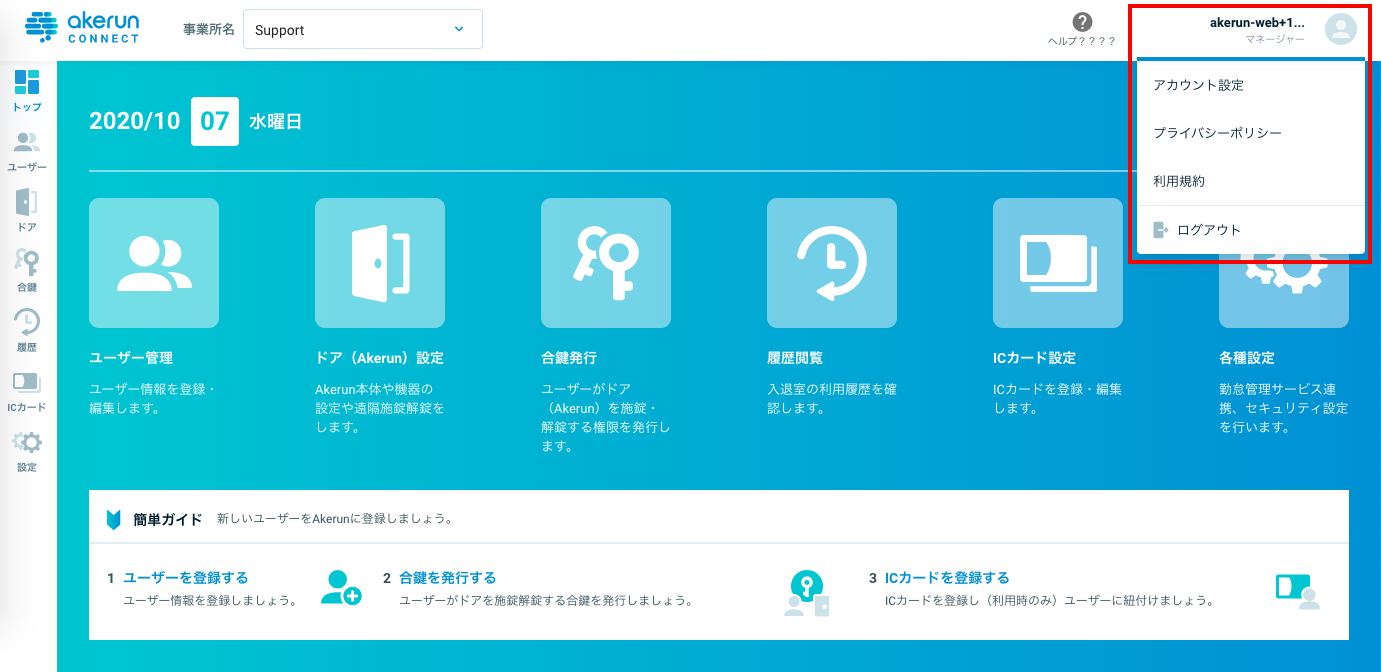Screen dimensions: 1381x672
Task: Open the ICカード設定 card tile icon
Action: pyautogui.click(x=1058, y=263)
